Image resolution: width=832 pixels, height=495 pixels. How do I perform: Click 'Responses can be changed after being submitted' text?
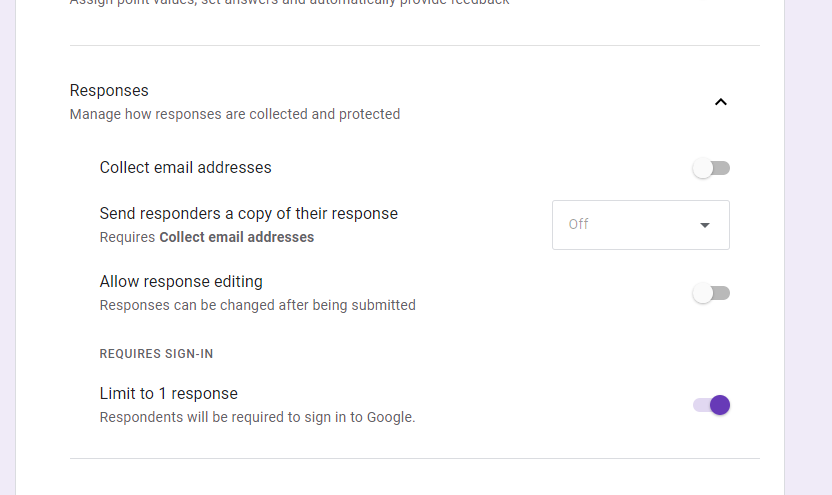click(257, 305)
